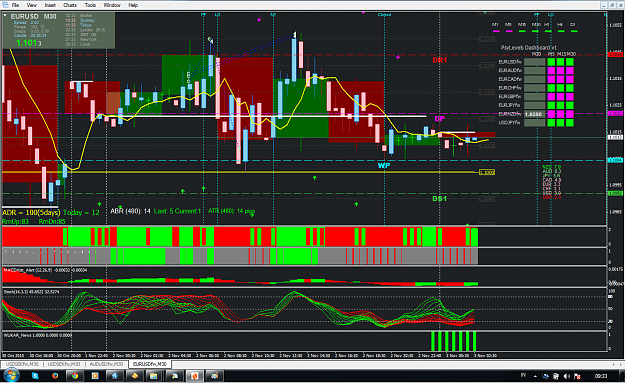Click the EURCHFfw last-column green signal square

(x=570, y=88)
